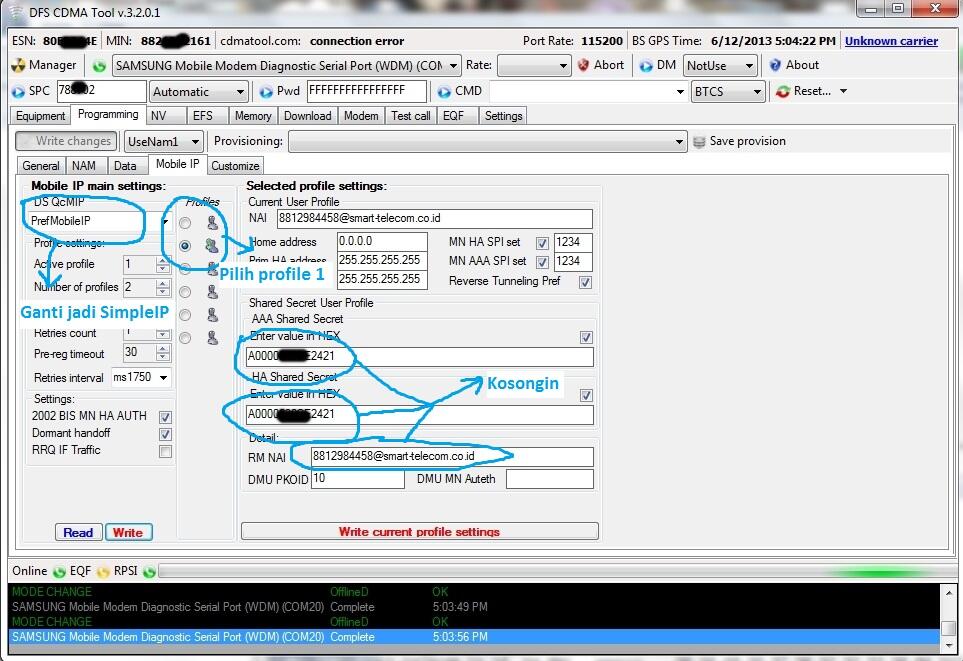Uncheck 2002 BIS MN HA AUTH
The height and width of the screenshot is (661, 963).
click(165, 417)
